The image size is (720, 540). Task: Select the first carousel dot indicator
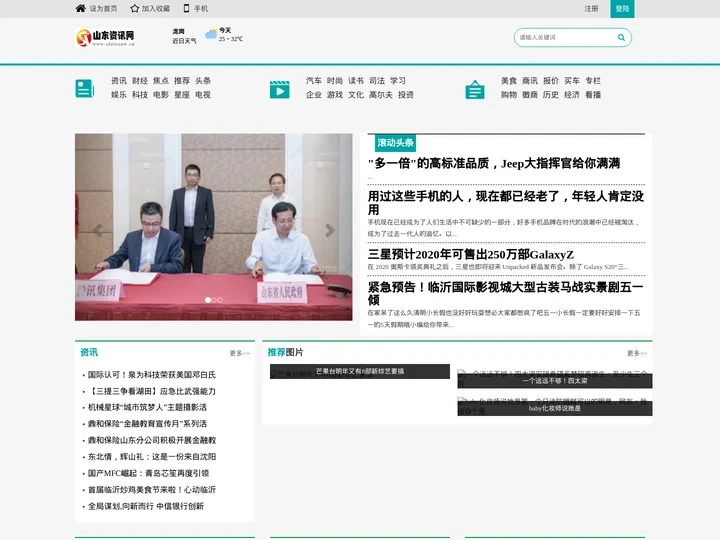tap(208, 300)
